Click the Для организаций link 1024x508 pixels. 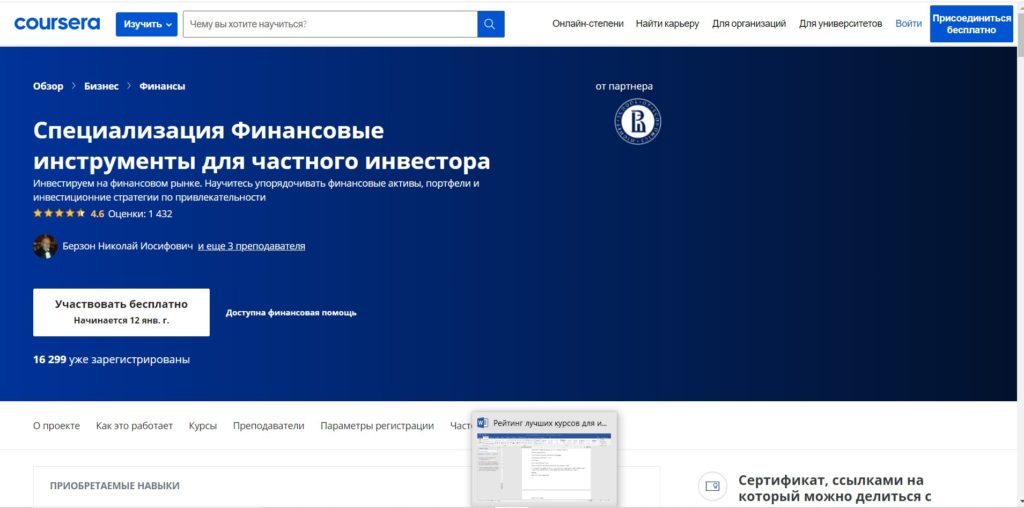pyautogui.click(x=749, y=24)
